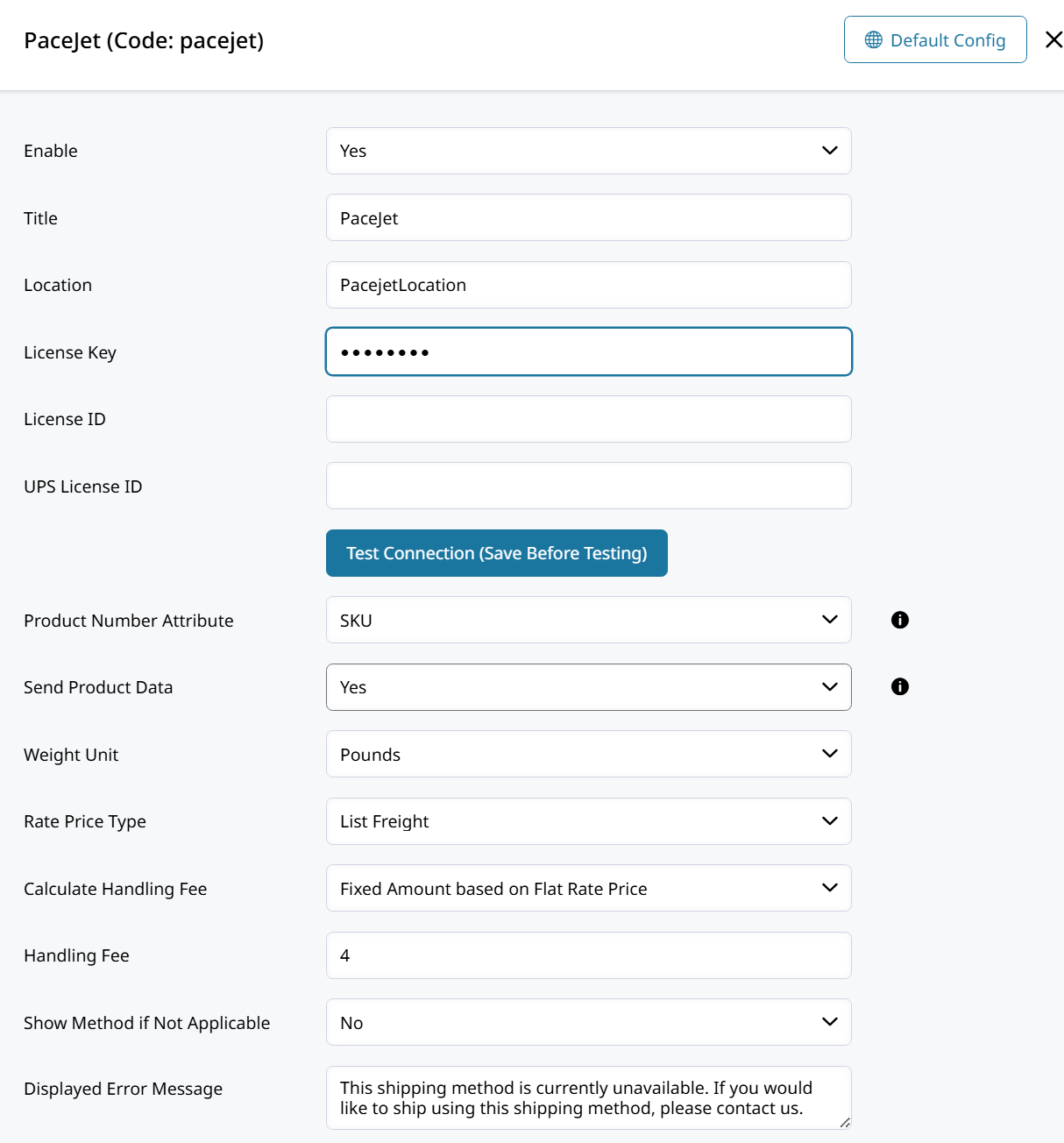The height and width of the screenshot is (1143, 1064).
Task: Click into the Title text field
Action: click(x=588, y=217)
